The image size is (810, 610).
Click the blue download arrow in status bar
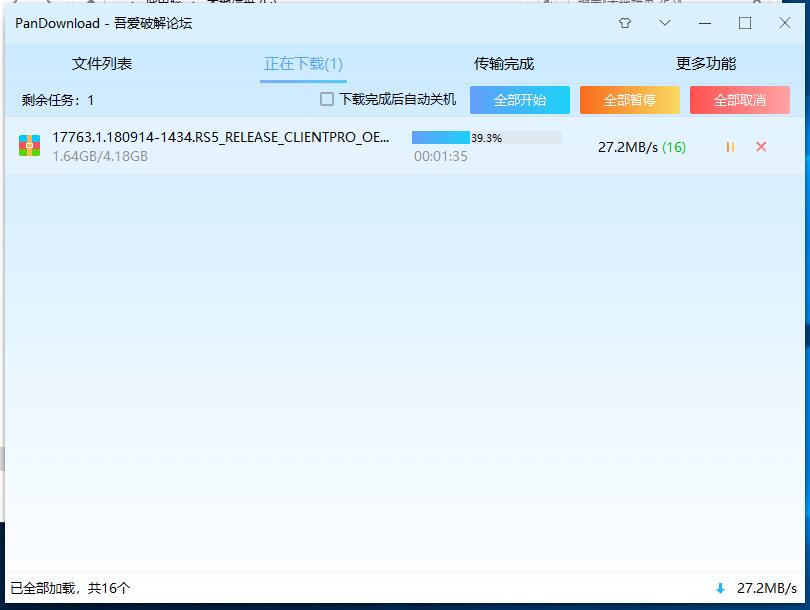click(720, 589)
